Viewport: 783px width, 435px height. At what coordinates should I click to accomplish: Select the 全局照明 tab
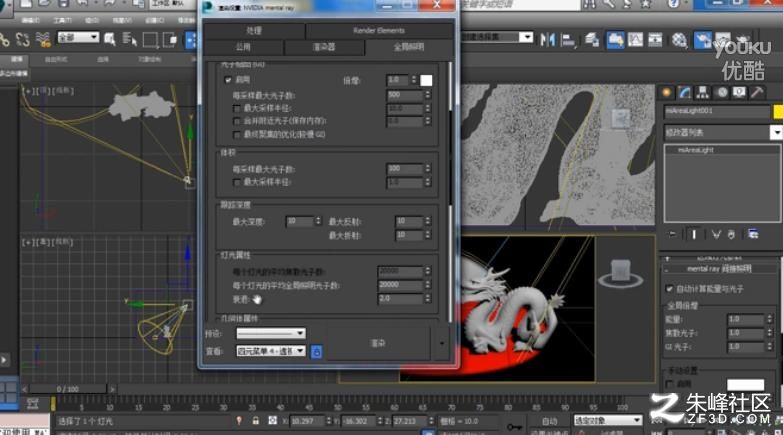pos(408,47)
